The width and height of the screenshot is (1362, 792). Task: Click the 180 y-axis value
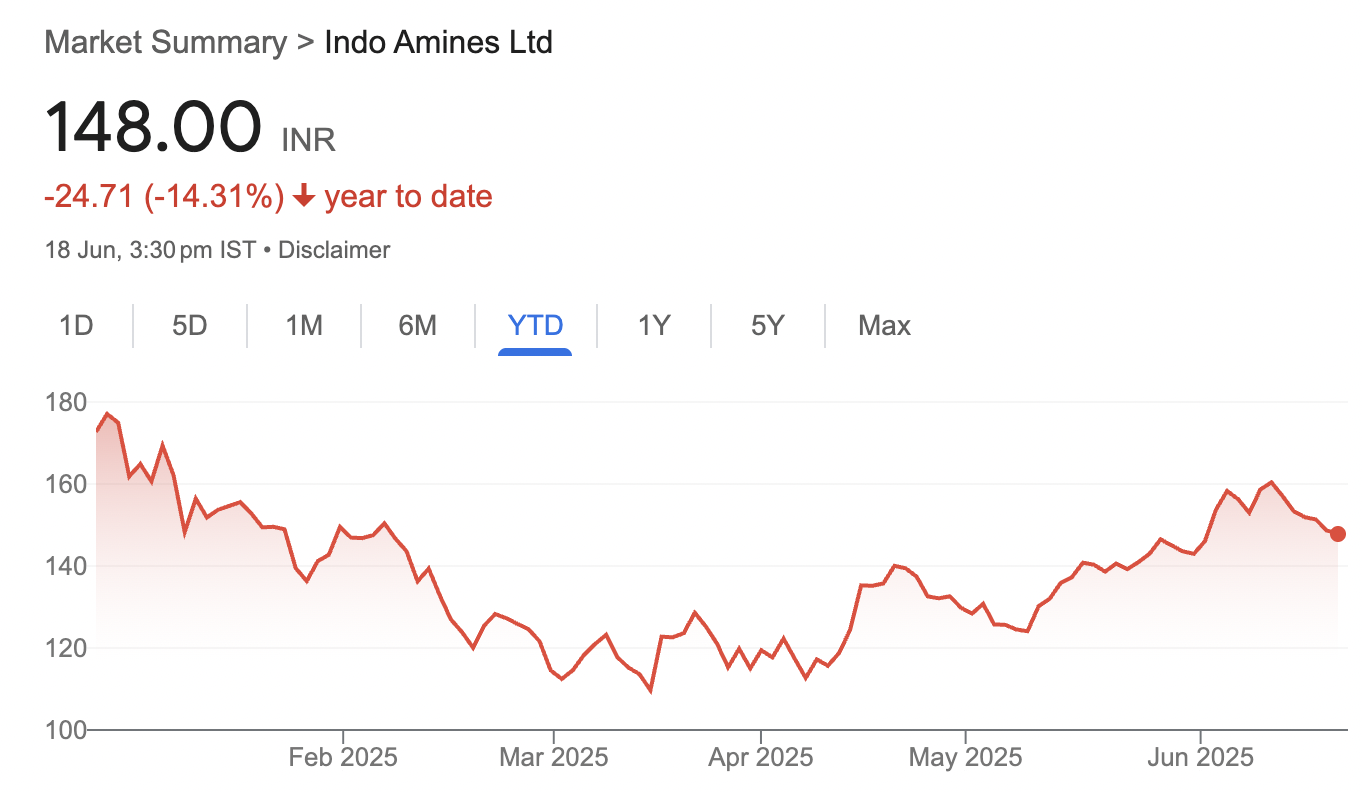65,402
